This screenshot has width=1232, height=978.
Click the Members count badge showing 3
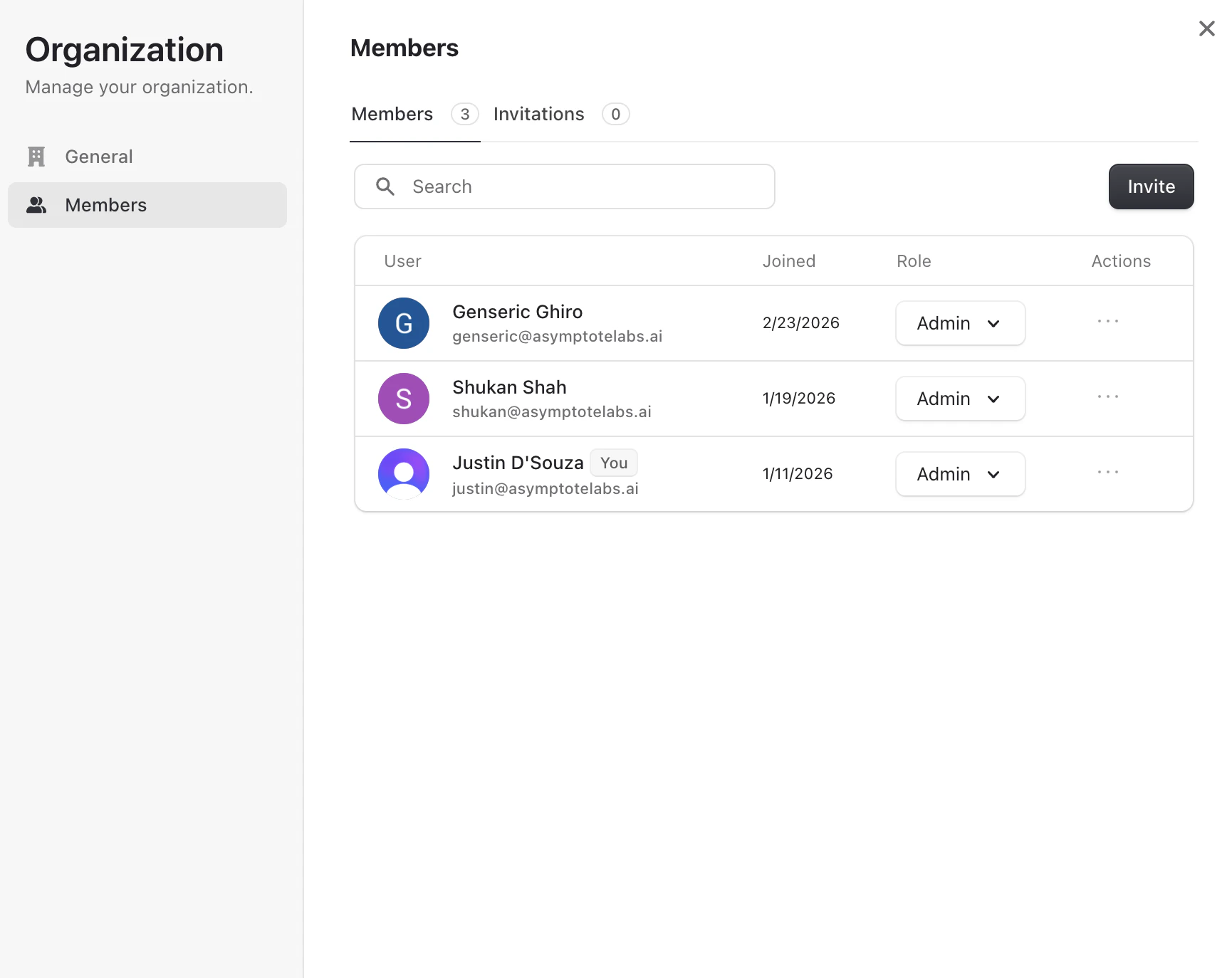(464, 114)
